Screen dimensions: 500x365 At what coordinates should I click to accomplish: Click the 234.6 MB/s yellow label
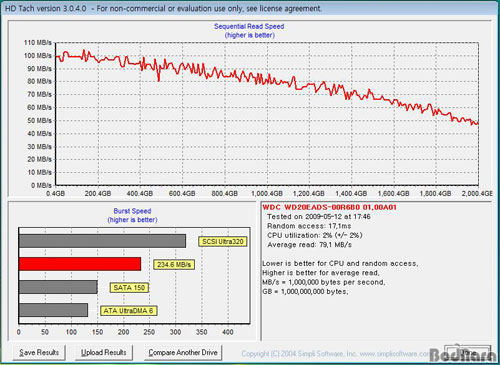point(174,265)
